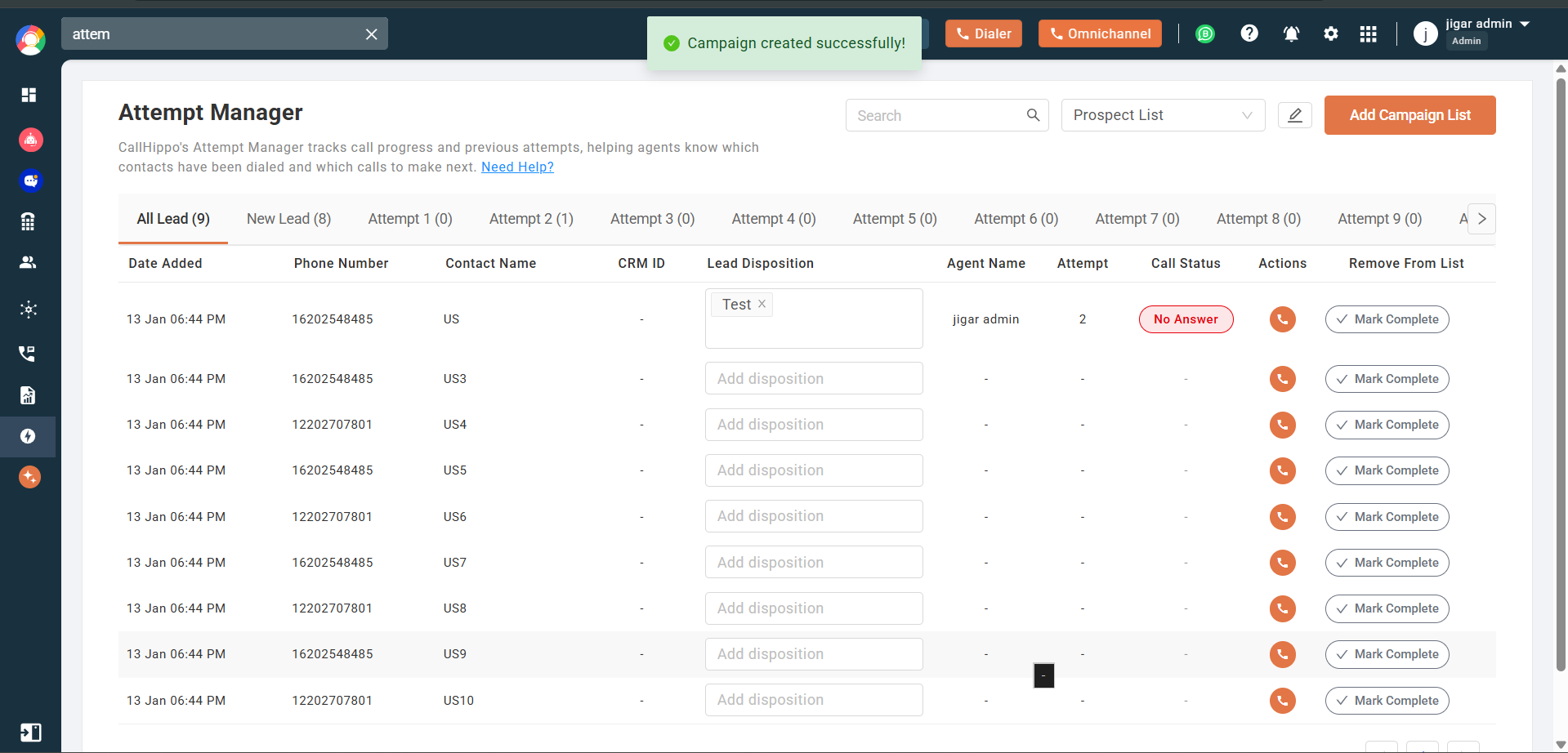Click the Dialer button
Viewport: 1568px width, 753px height.
coord(984,33)
